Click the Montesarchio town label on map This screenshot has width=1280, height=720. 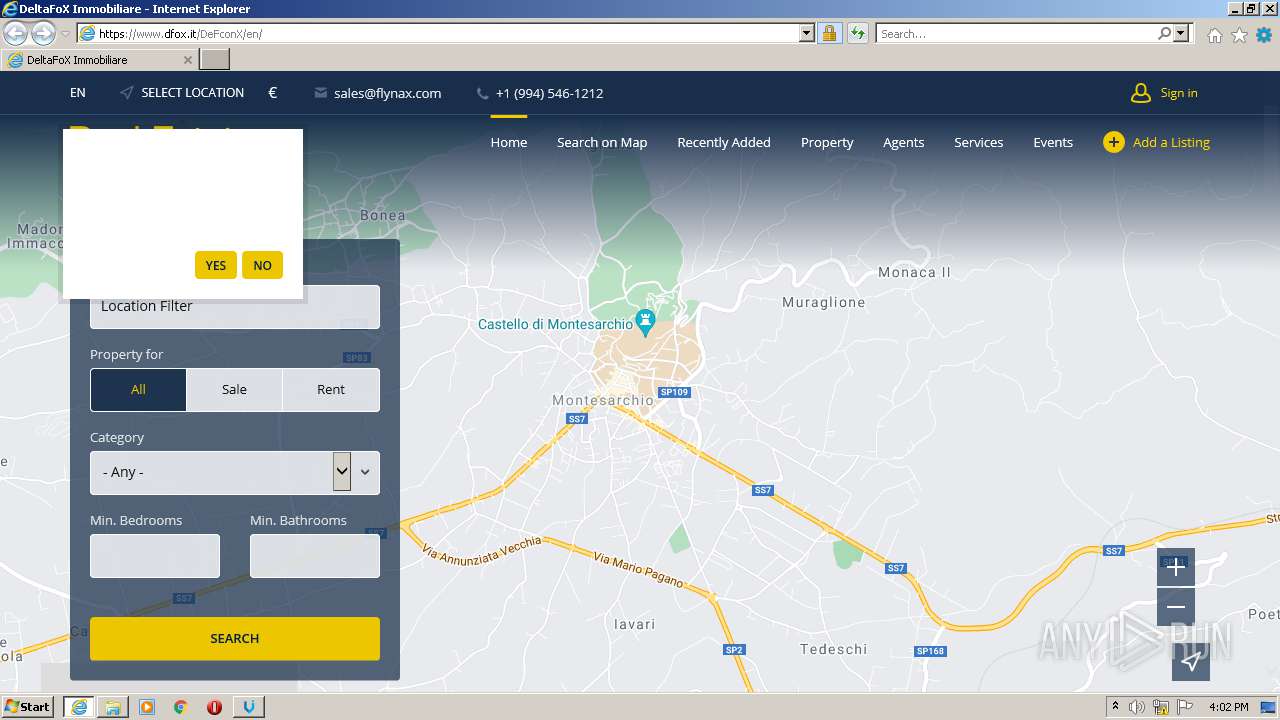[603, 401]
